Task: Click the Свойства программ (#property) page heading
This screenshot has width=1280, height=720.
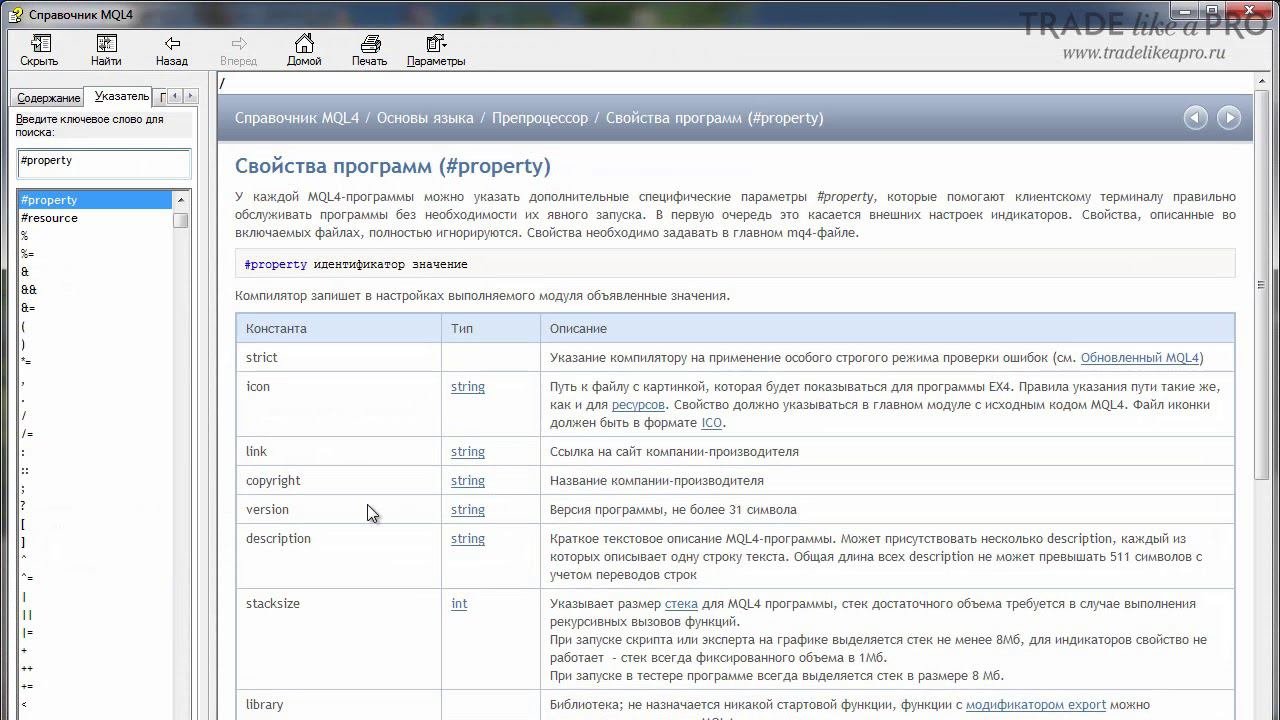Action: click(x=393, y=166)
